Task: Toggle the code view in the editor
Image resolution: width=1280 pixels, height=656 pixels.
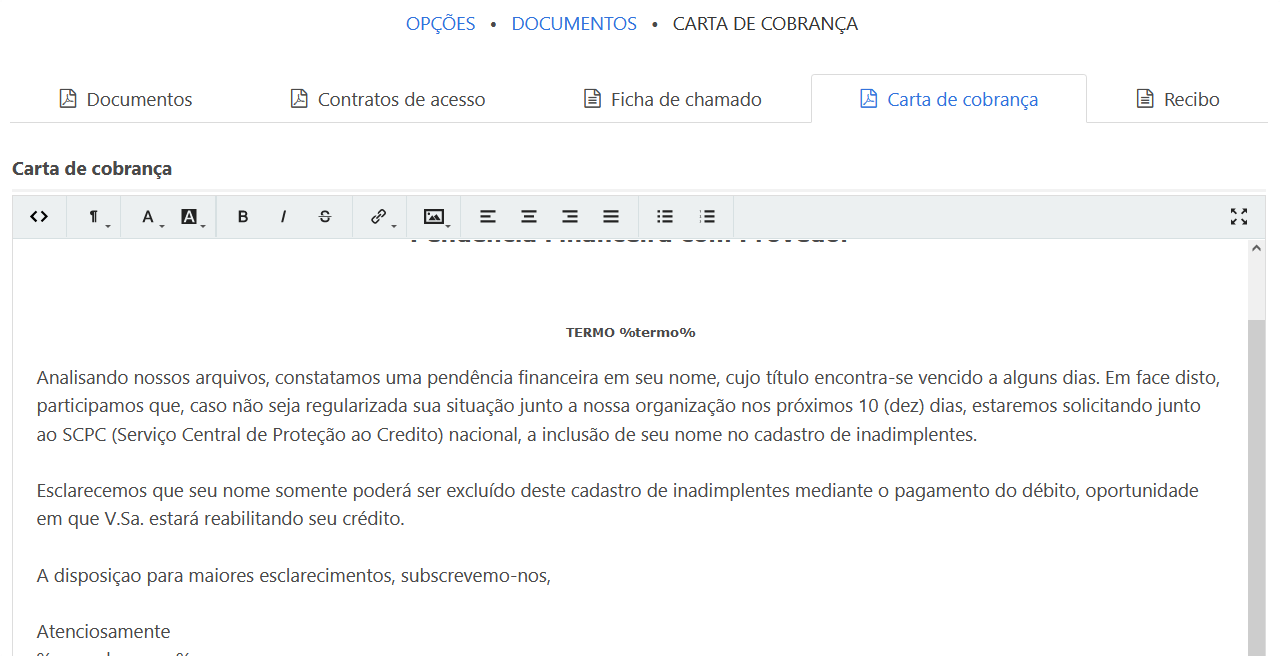Action: coord(39,217)
